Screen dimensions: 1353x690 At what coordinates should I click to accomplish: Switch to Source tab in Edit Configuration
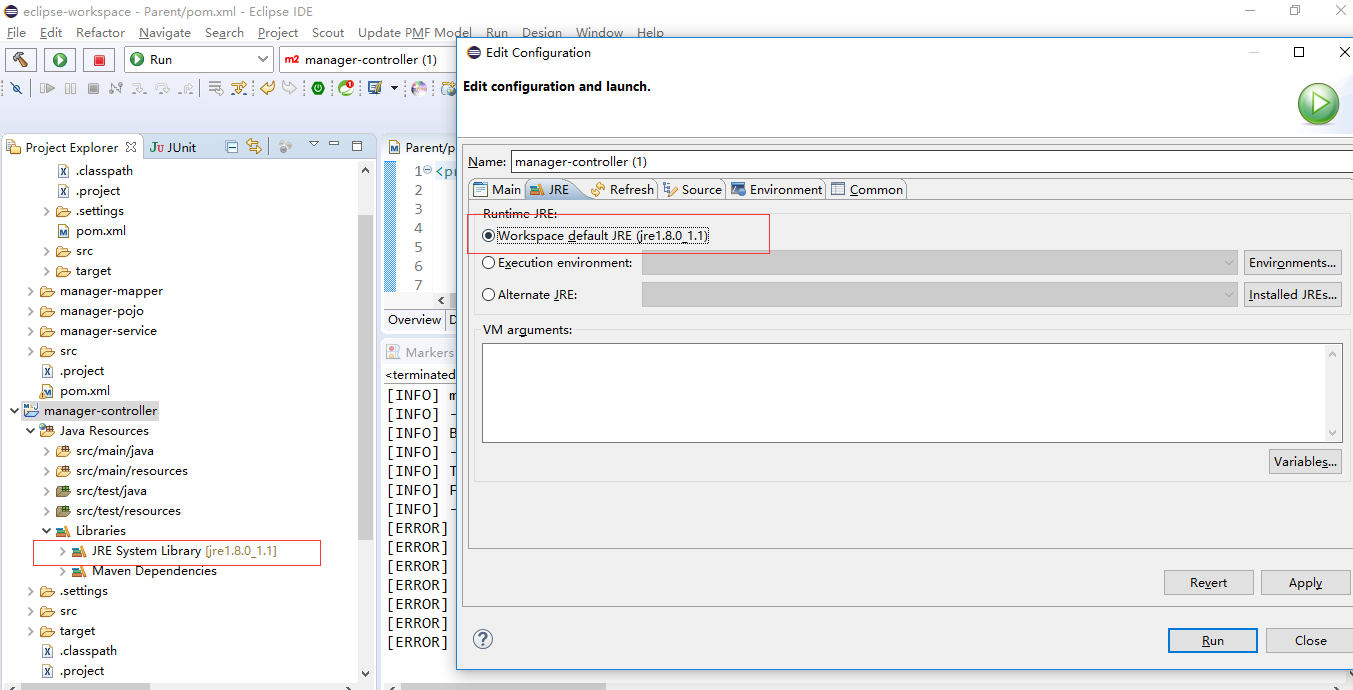pos(692,189)
